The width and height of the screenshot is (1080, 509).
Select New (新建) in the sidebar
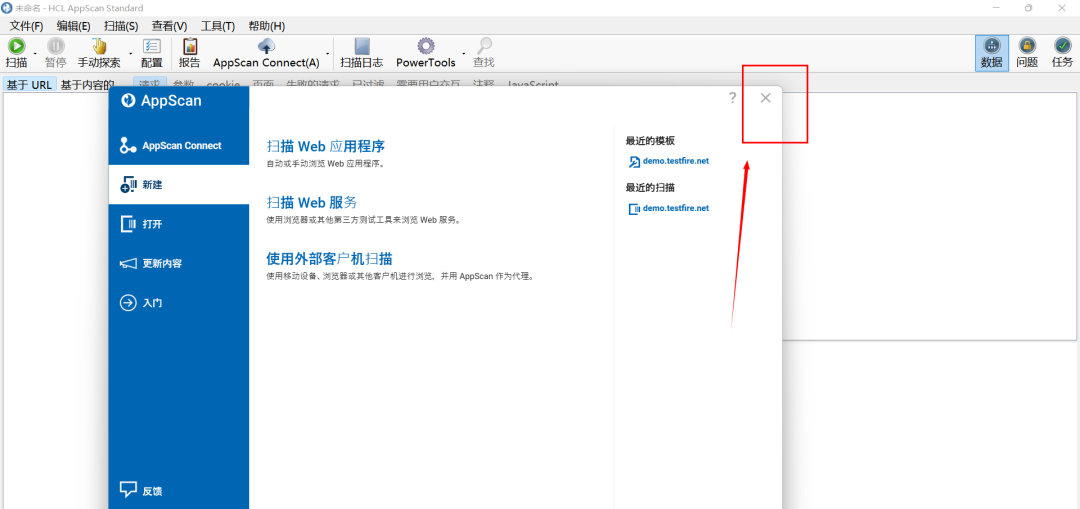point(178,185)
